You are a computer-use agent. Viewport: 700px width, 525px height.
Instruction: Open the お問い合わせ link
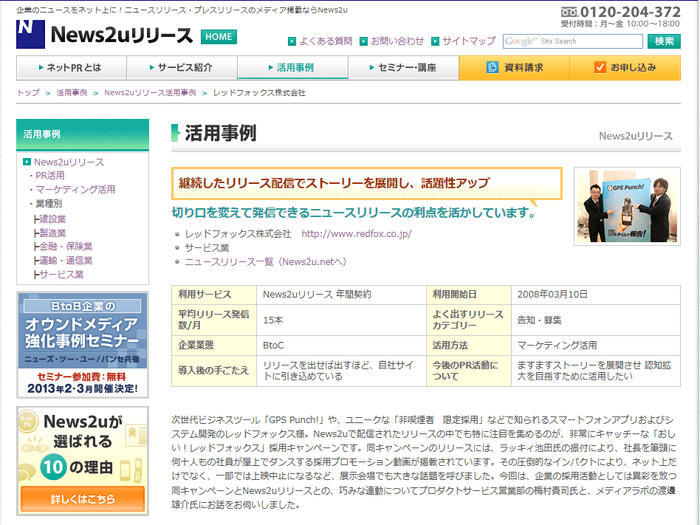coord(397,41)
